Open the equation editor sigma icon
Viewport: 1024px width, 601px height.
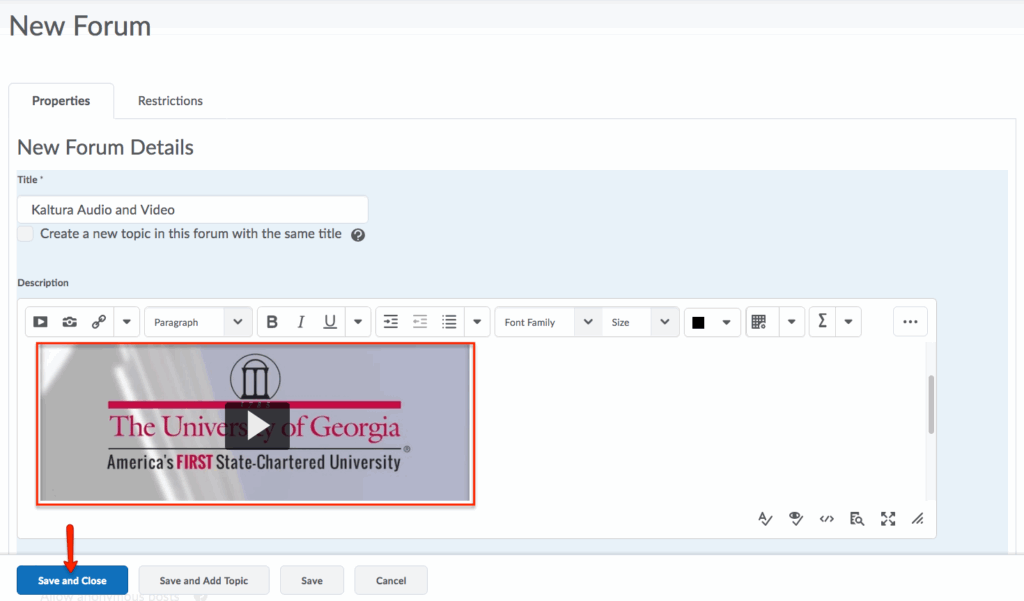(822, 322)
